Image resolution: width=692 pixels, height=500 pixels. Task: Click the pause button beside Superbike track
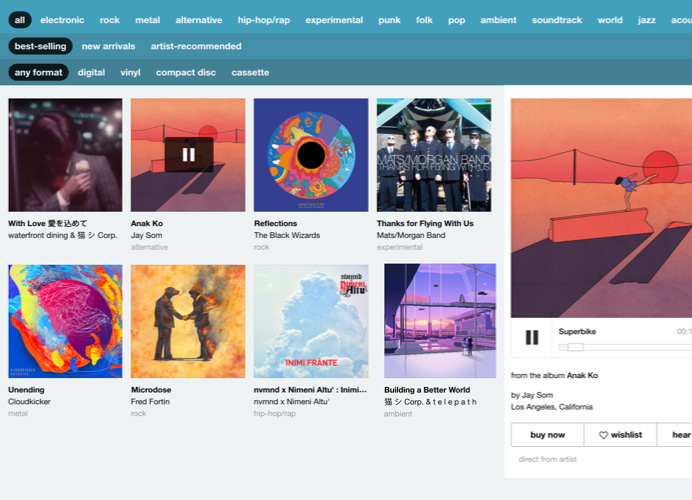coord(532,337)
